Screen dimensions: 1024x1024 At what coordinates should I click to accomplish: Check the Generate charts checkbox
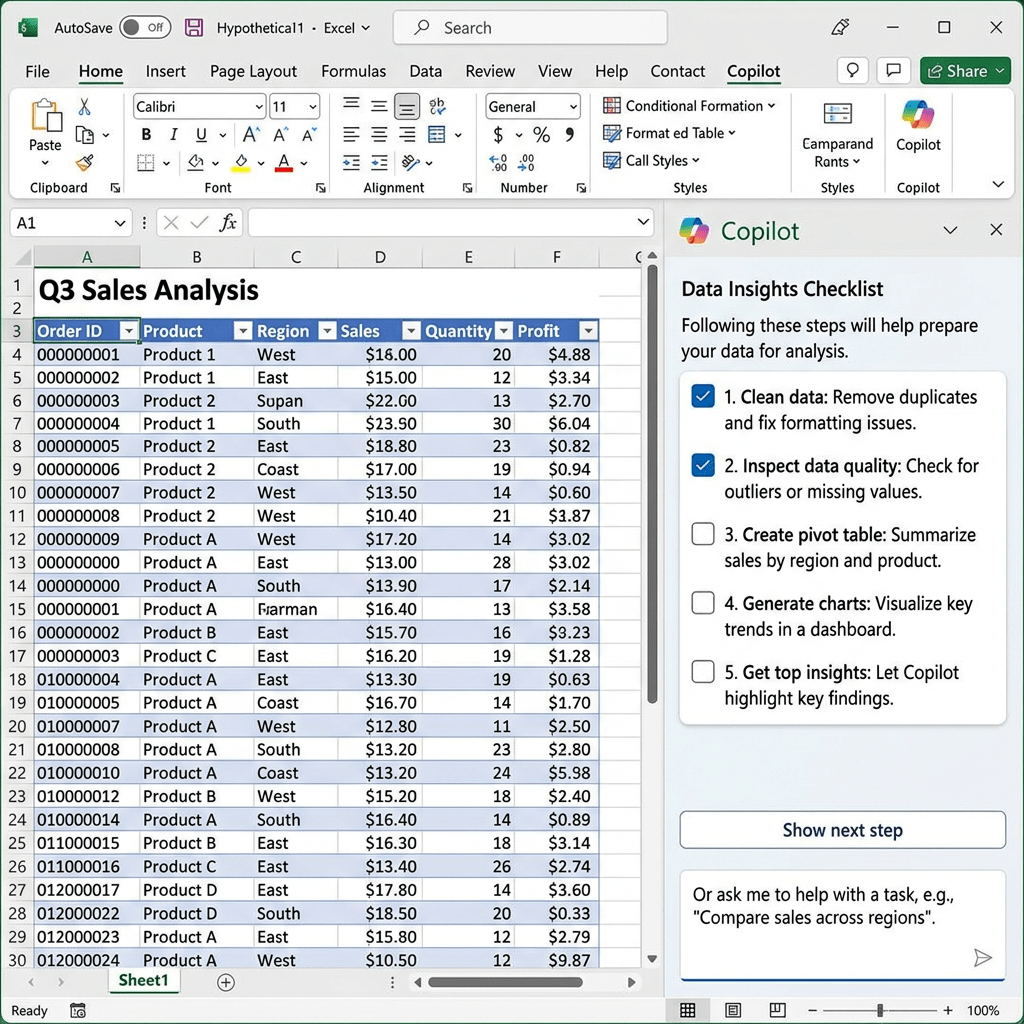tap(703, 603)
